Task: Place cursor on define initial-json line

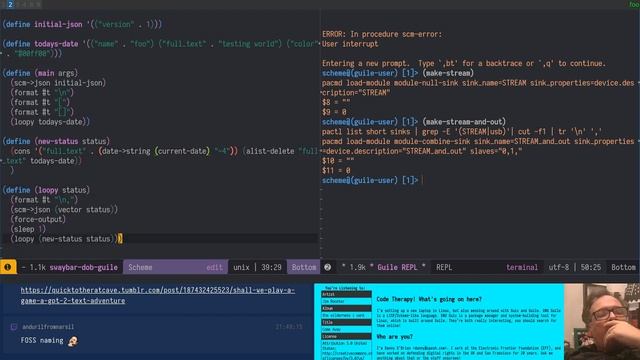Action: (x=82, y=24)
